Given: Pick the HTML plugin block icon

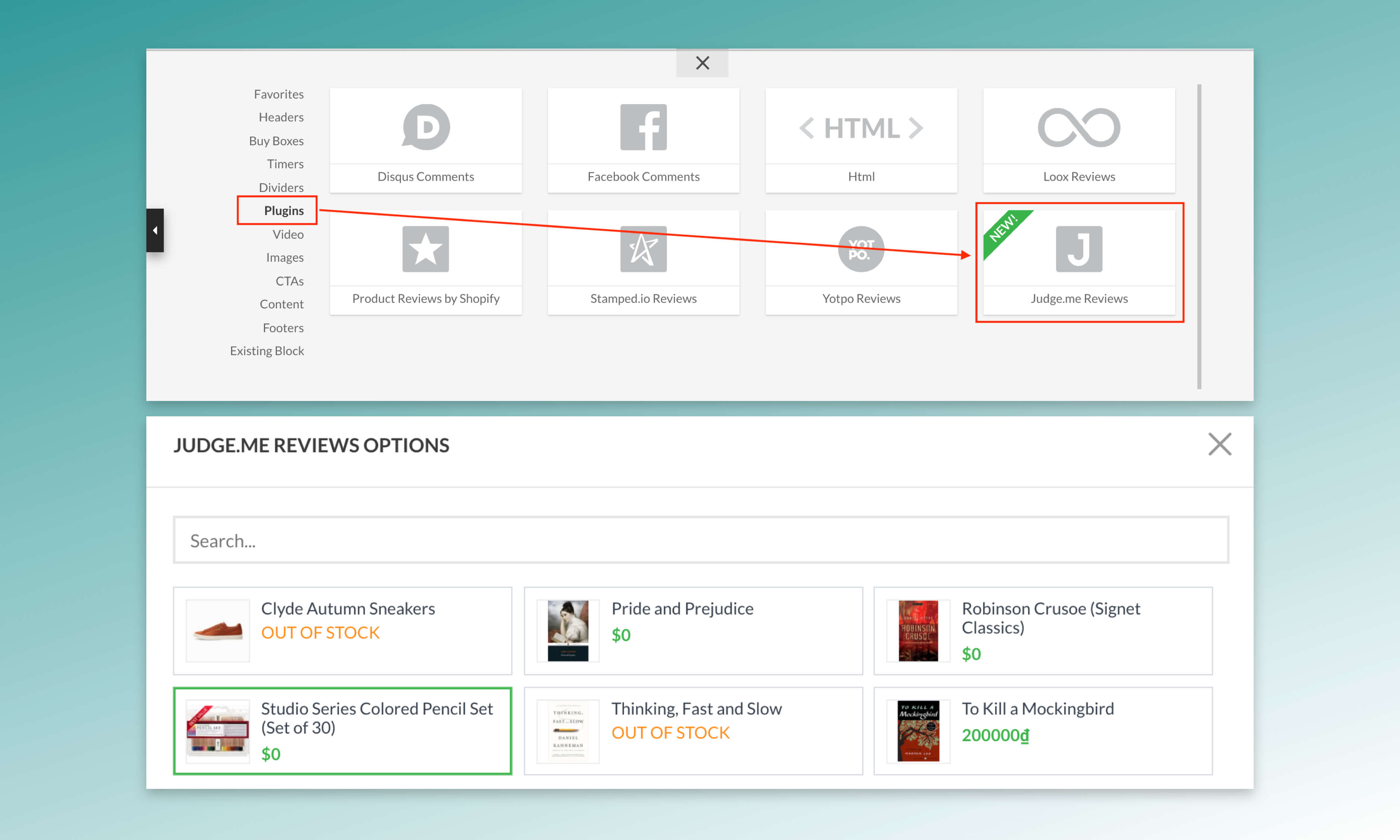Looking at the screenshot, I should 861,127.
